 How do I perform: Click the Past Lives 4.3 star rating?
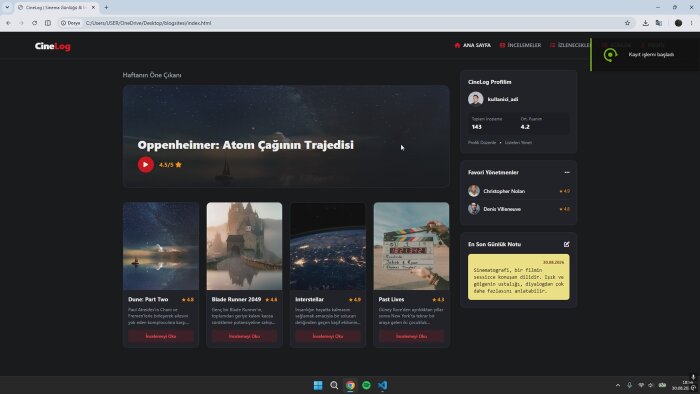[438, 299]
